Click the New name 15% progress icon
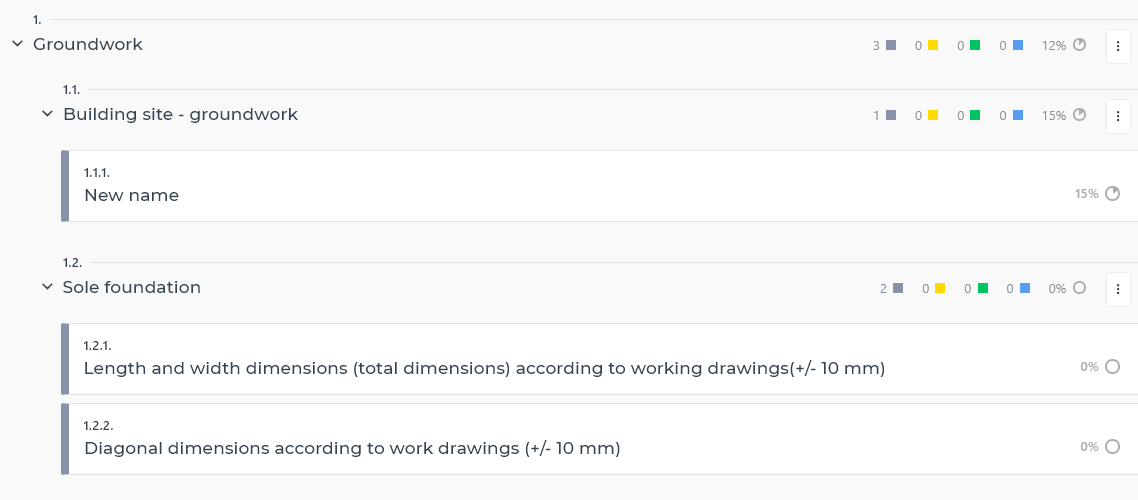1138x500 pixels. tap(1112, 194)
